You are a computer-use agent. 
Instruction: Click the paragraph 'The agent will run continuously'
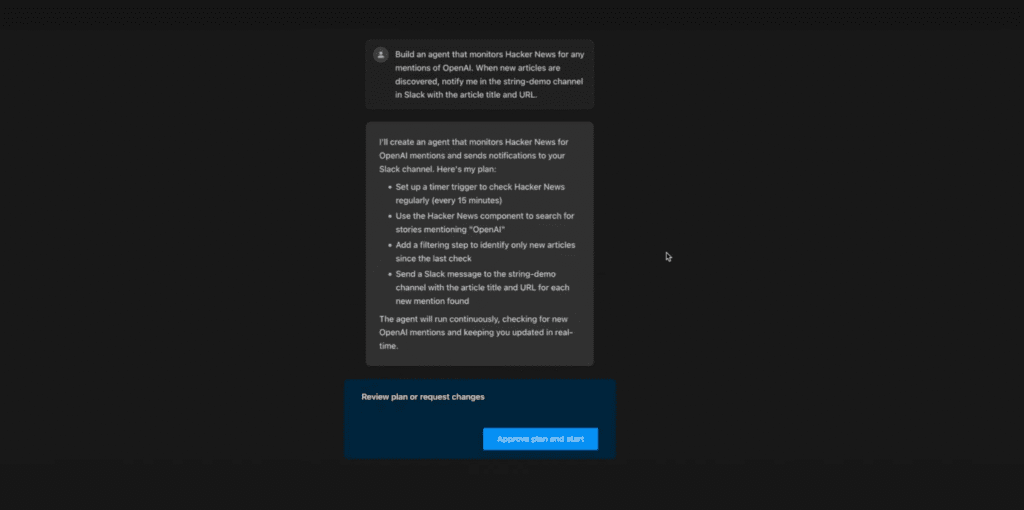476,332
